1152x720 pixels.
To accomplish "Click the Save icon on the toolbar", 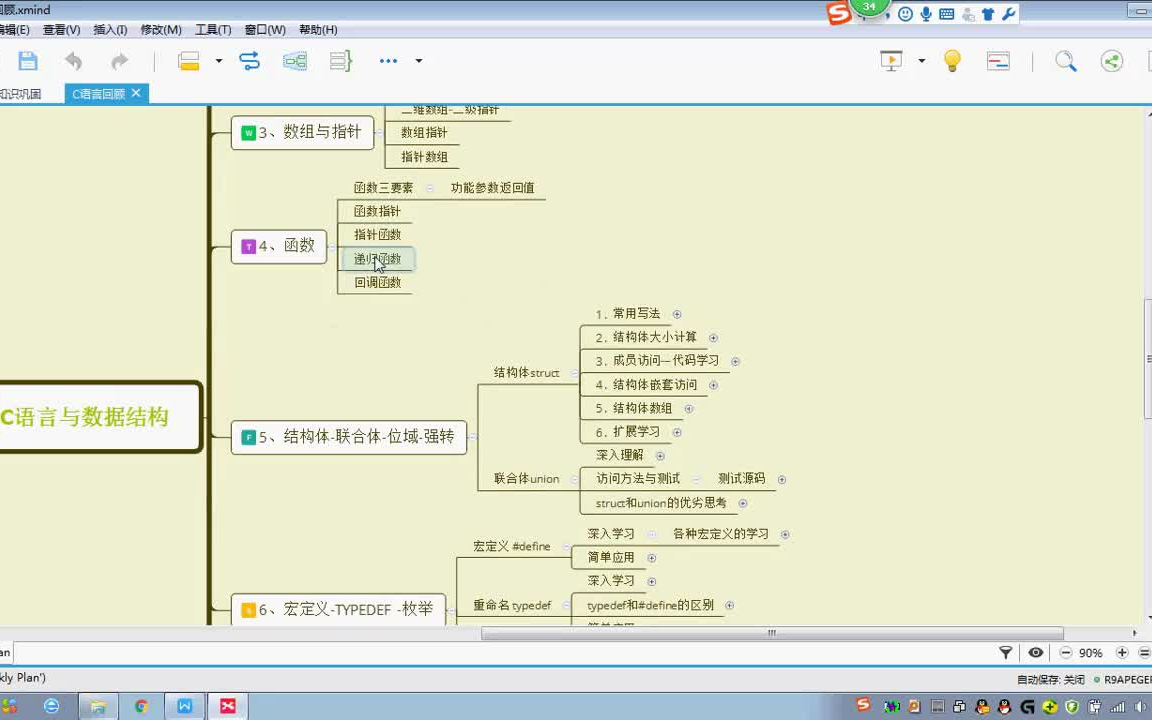I will pyautogui.click(x=27, y=60).
